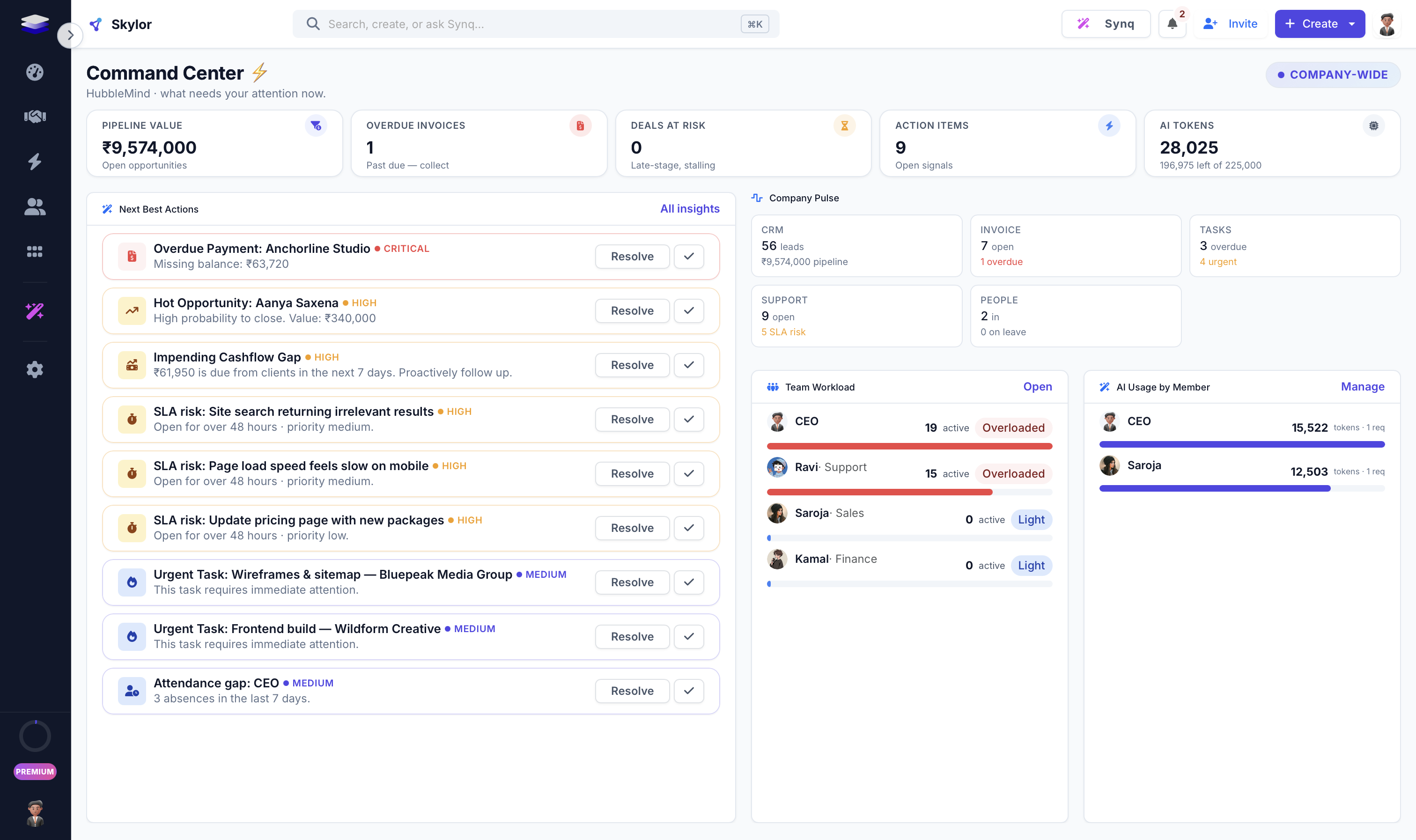
Task: Check off Site search SLA risk
Action: (689, 420)
